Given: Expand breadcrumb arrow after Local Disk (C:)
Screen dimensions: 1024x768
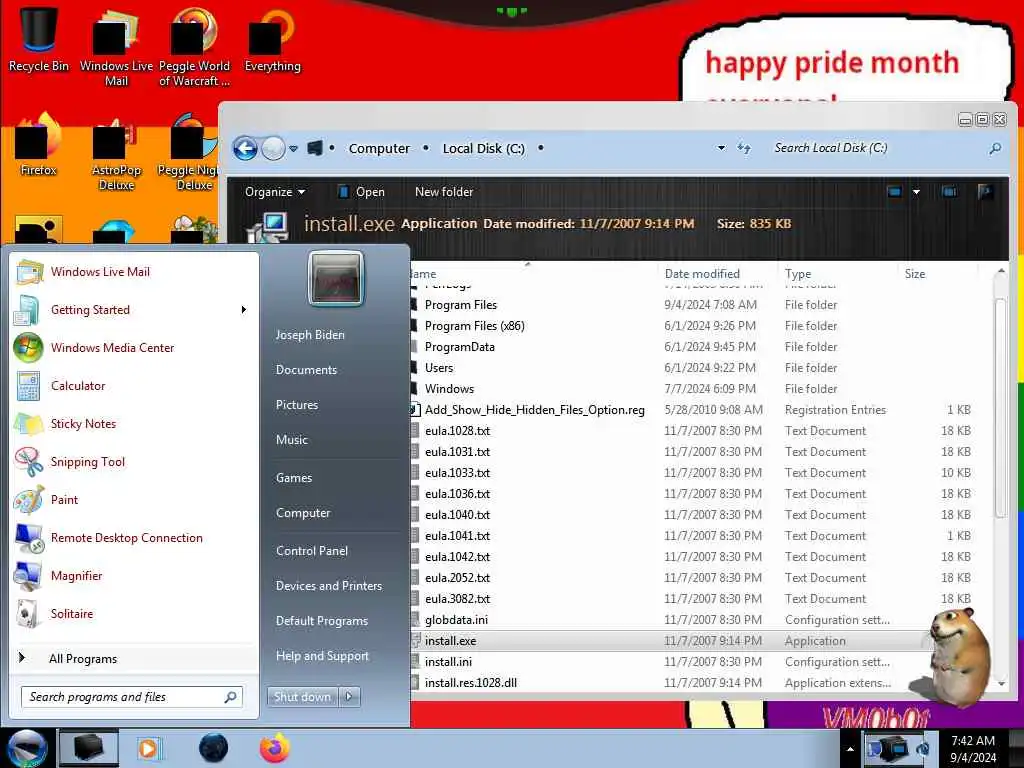Looking at the screenshot, I should [540, 148].
